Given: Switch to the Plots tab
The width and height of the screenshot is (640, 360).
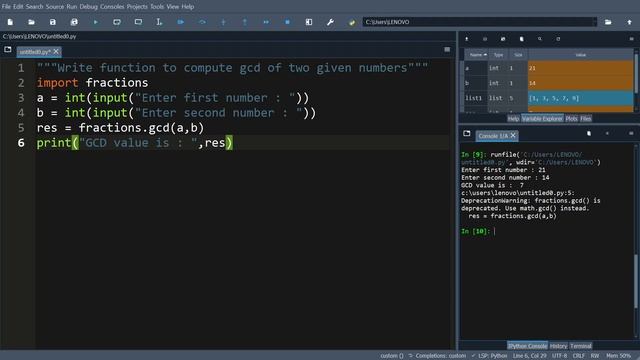Looking at the screenshot, I should click(571, 119).
